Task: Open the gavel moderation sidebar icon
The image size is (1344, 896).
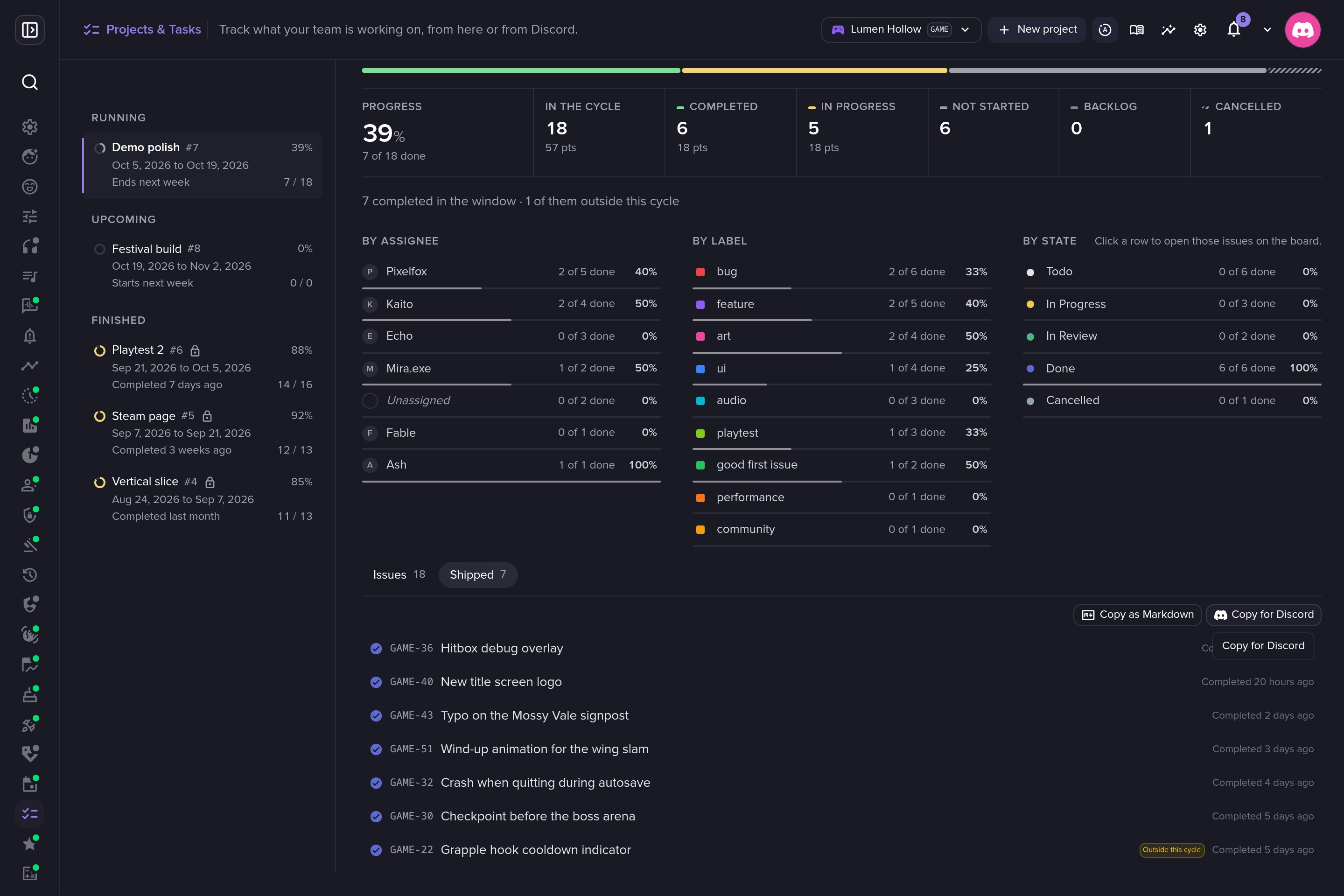Action: (x=30, y=545)
